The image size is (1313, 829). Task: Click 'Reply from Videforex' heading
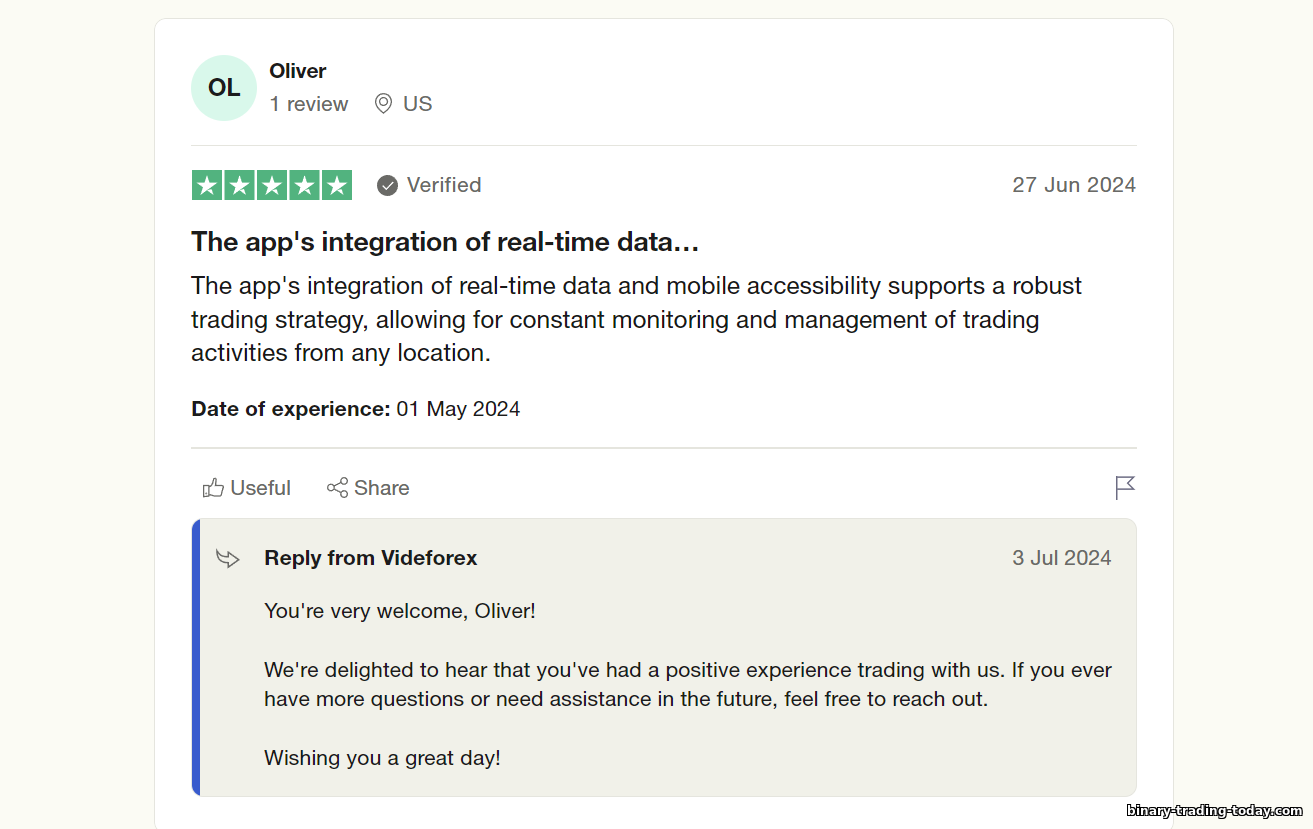coord(371,558)
